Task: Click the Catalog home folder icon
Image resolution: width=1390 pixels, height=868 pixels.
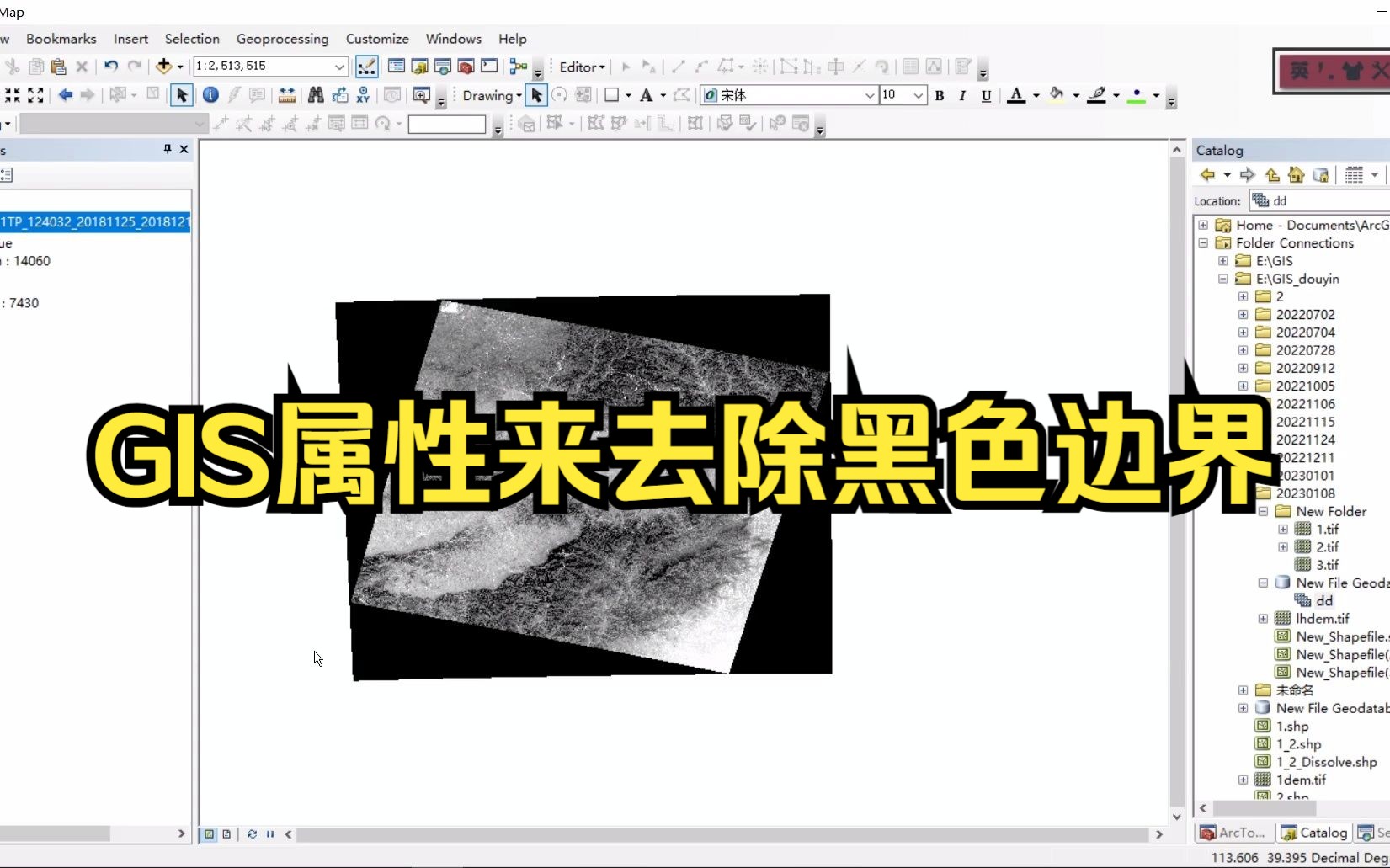Action: [x=1297, y=175]
